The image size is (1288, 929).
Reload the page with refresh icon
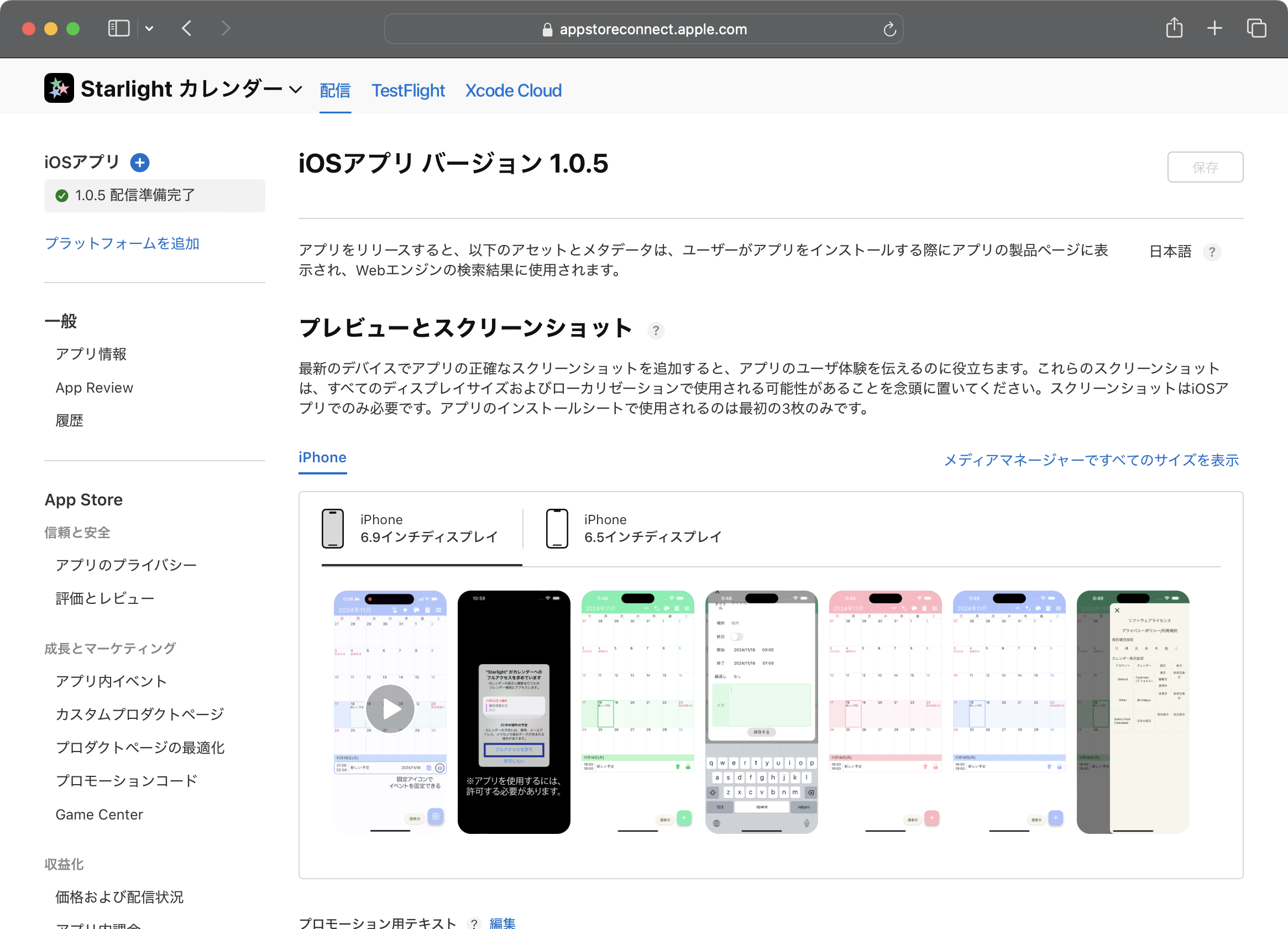pos(889,29)
